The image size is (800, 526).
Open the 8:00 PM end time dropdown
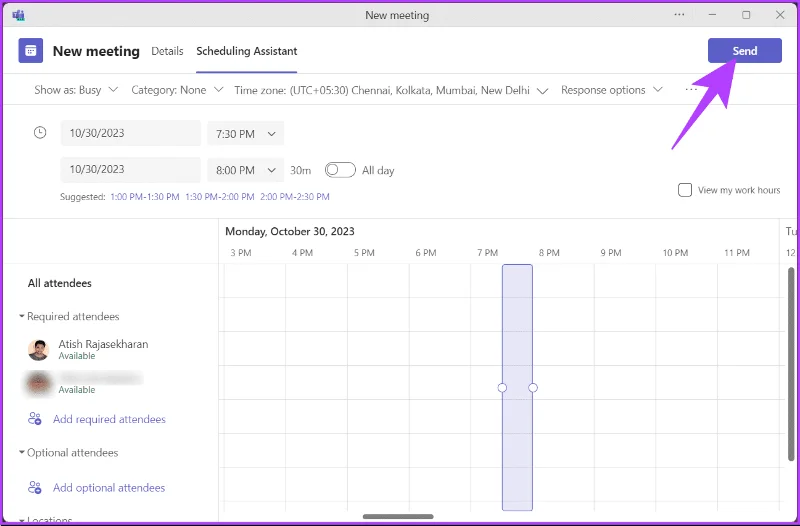point(245,170)
